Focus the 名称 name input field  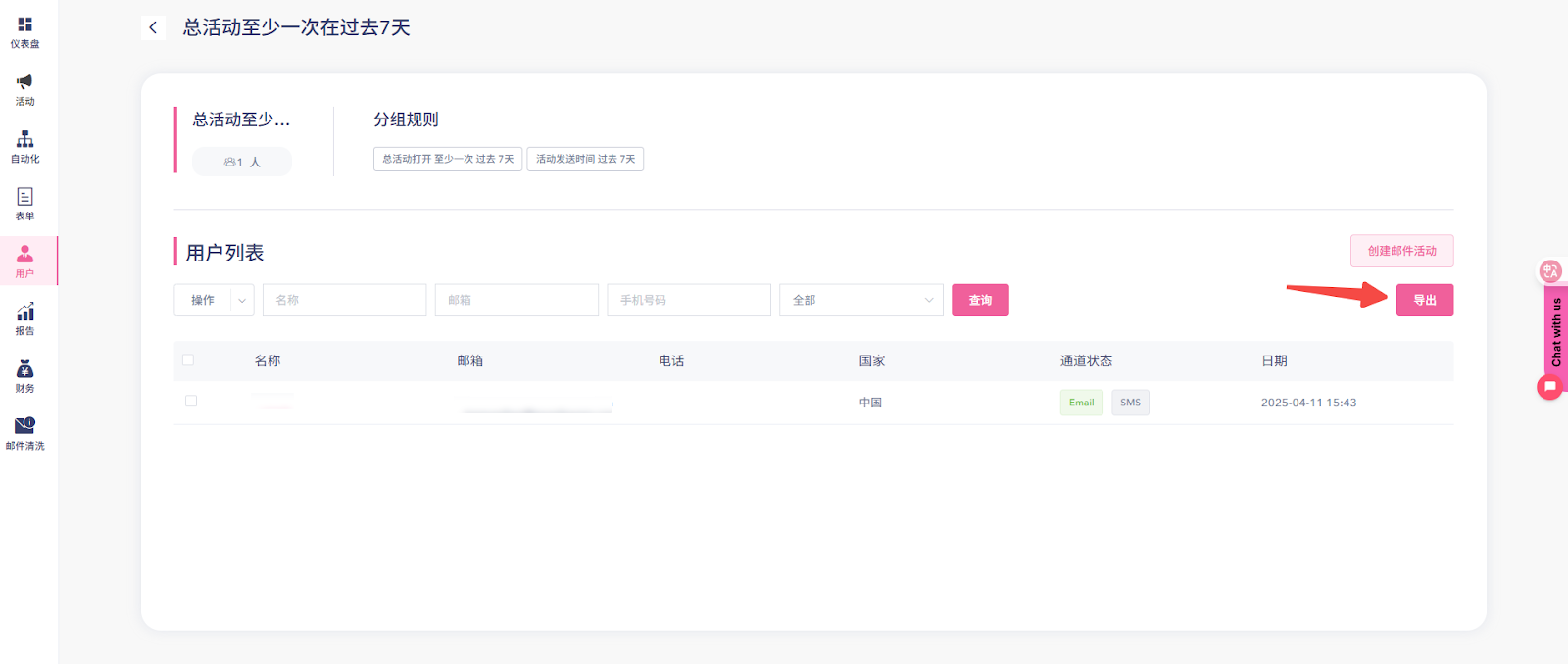pos(344,300)
